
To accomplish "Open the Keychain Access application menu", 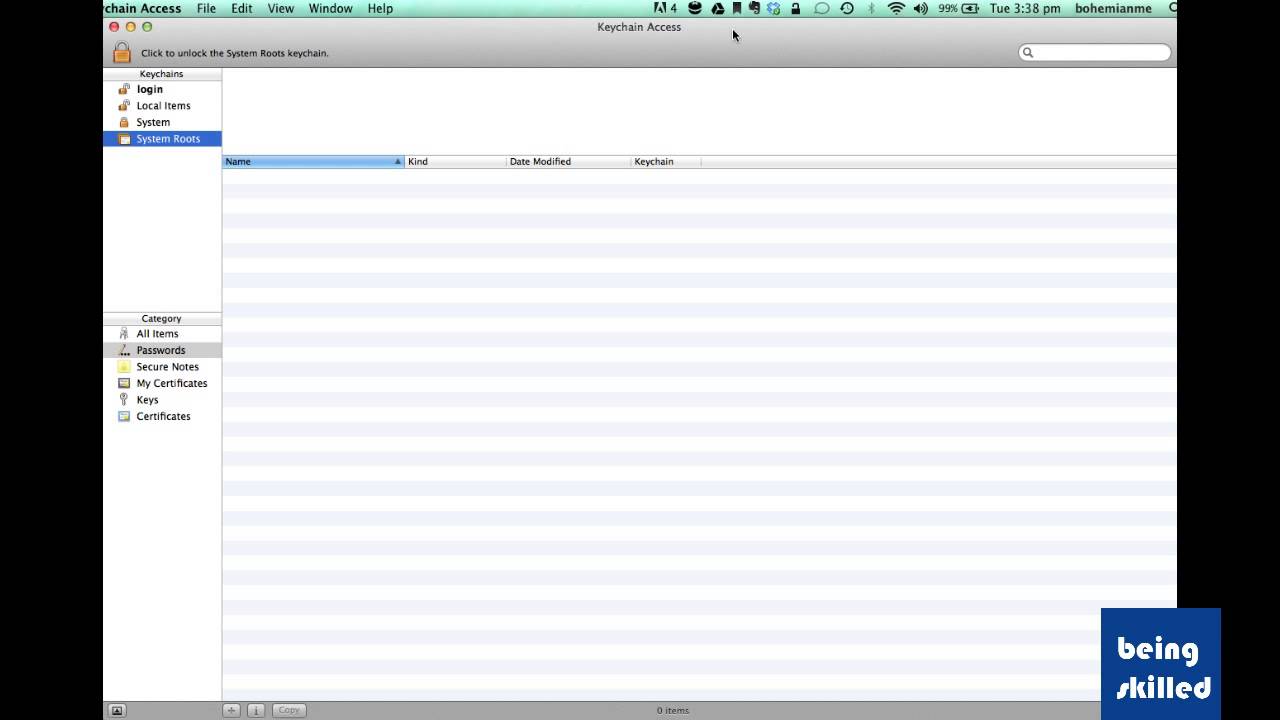I will point(142,8).
